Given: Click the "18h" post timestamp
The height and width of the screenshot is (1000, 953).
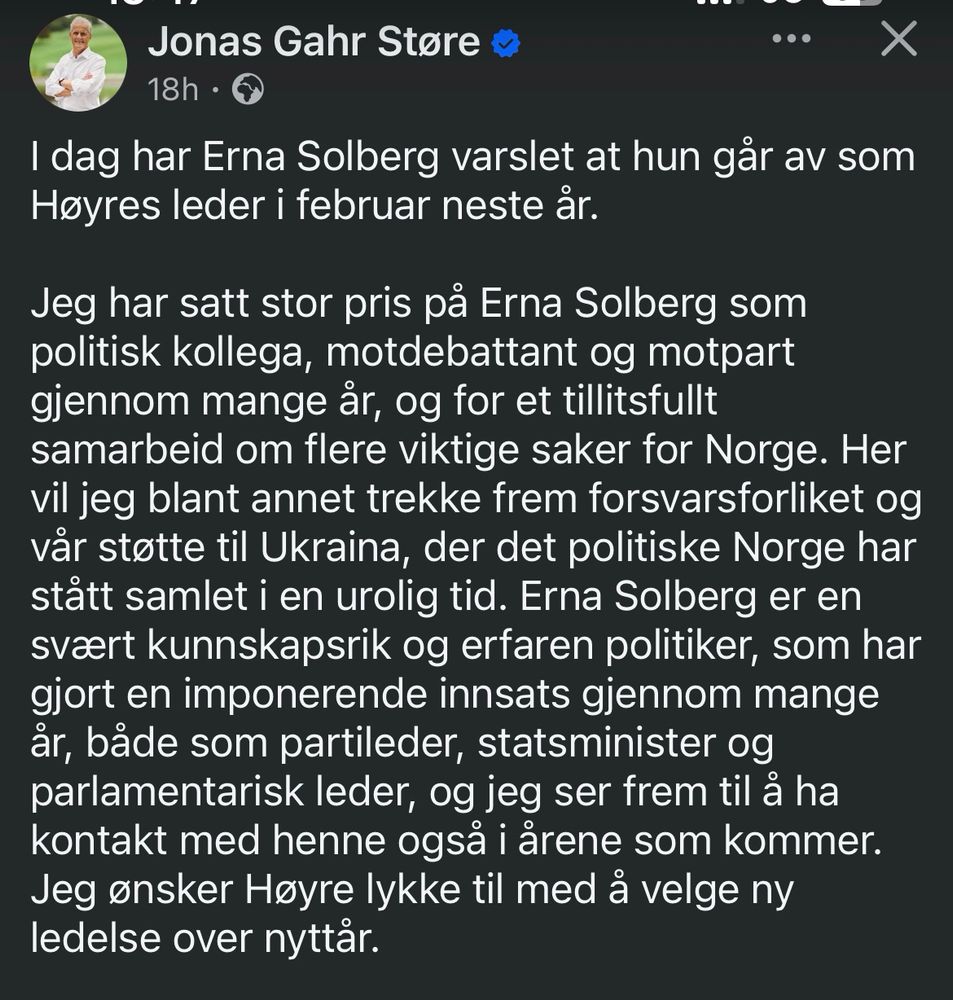Looking at the screenshot, I should point(173,89).
